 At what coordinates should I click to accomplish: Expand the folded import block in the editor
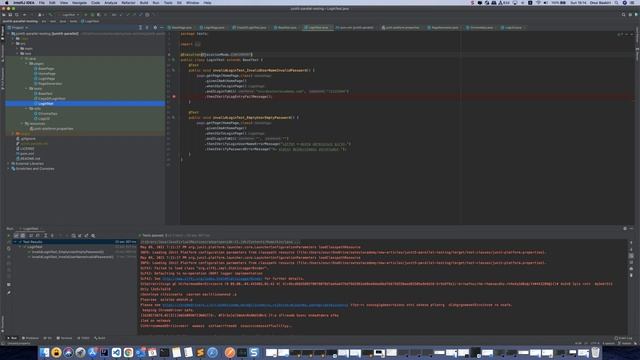pyautogui.click(x=198, y=44)
